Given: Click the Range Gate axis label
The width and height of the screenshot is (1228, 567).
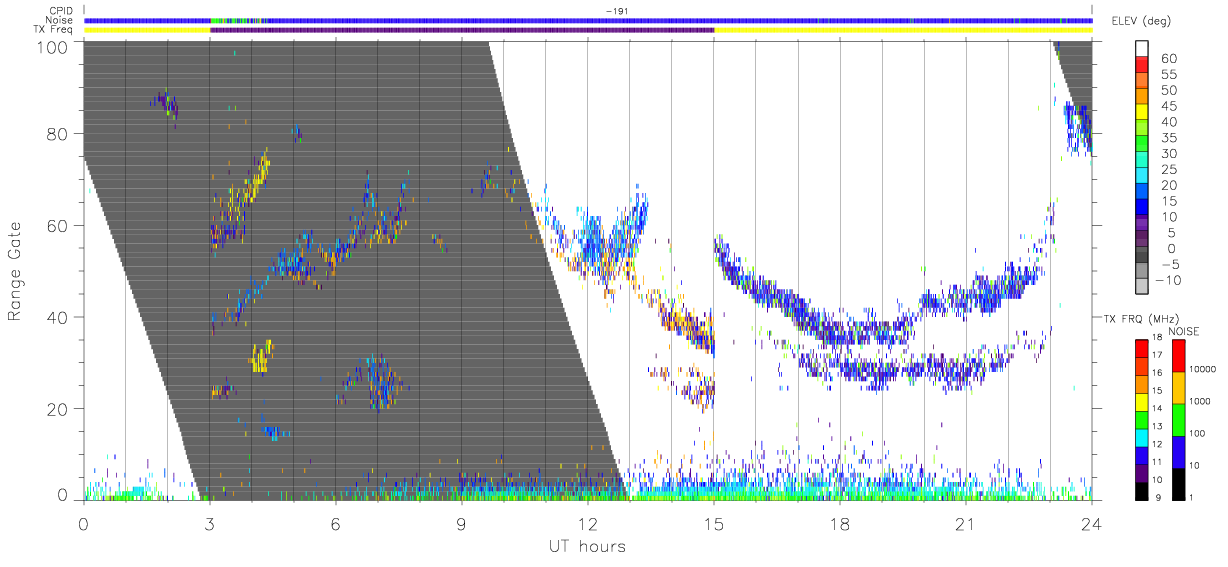Looking at the screenshot, I should [15, 270].
